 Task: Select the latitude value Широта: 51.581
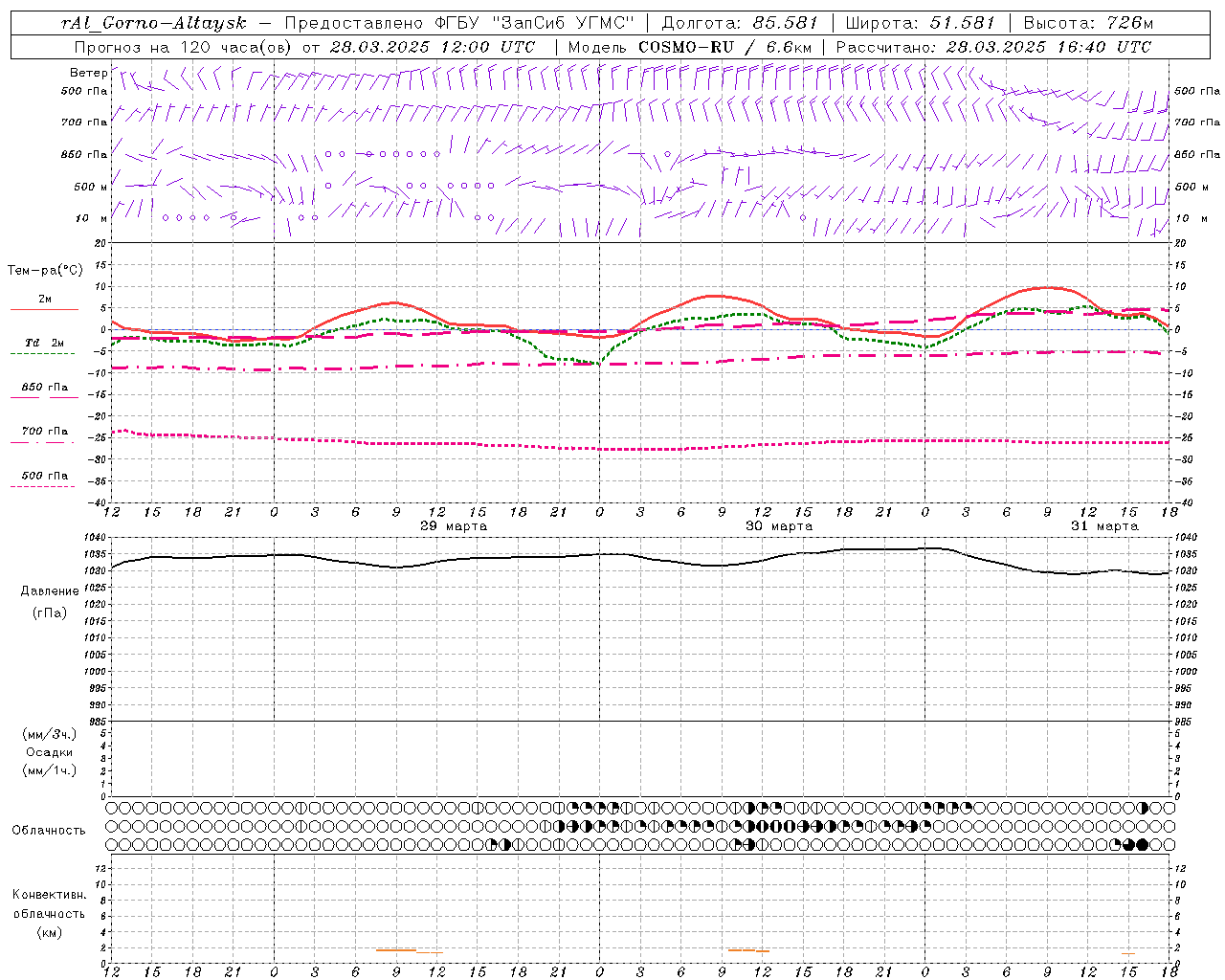click(x=920, y=23)
